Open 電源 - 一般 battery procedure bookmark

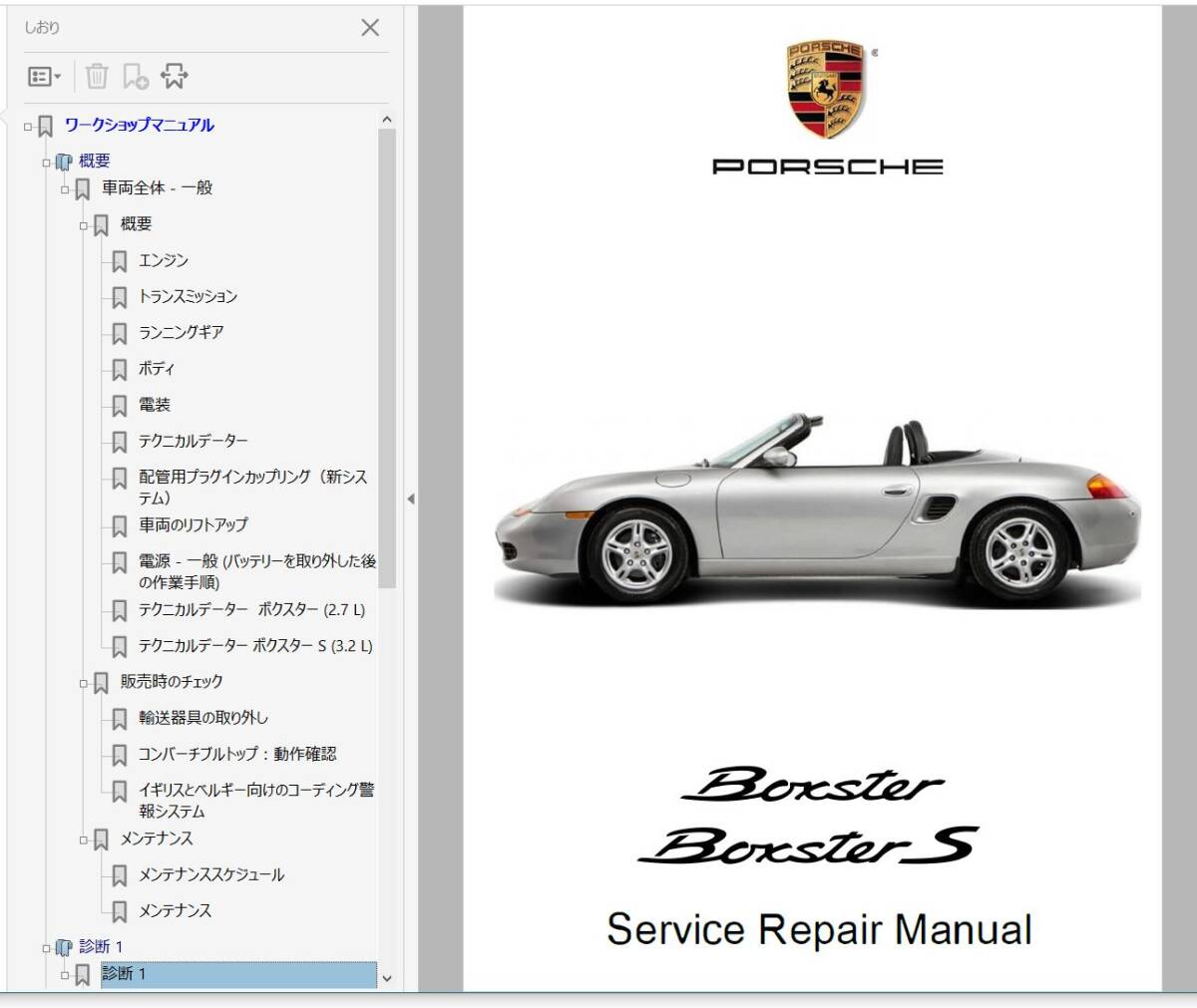click(257, 571)
